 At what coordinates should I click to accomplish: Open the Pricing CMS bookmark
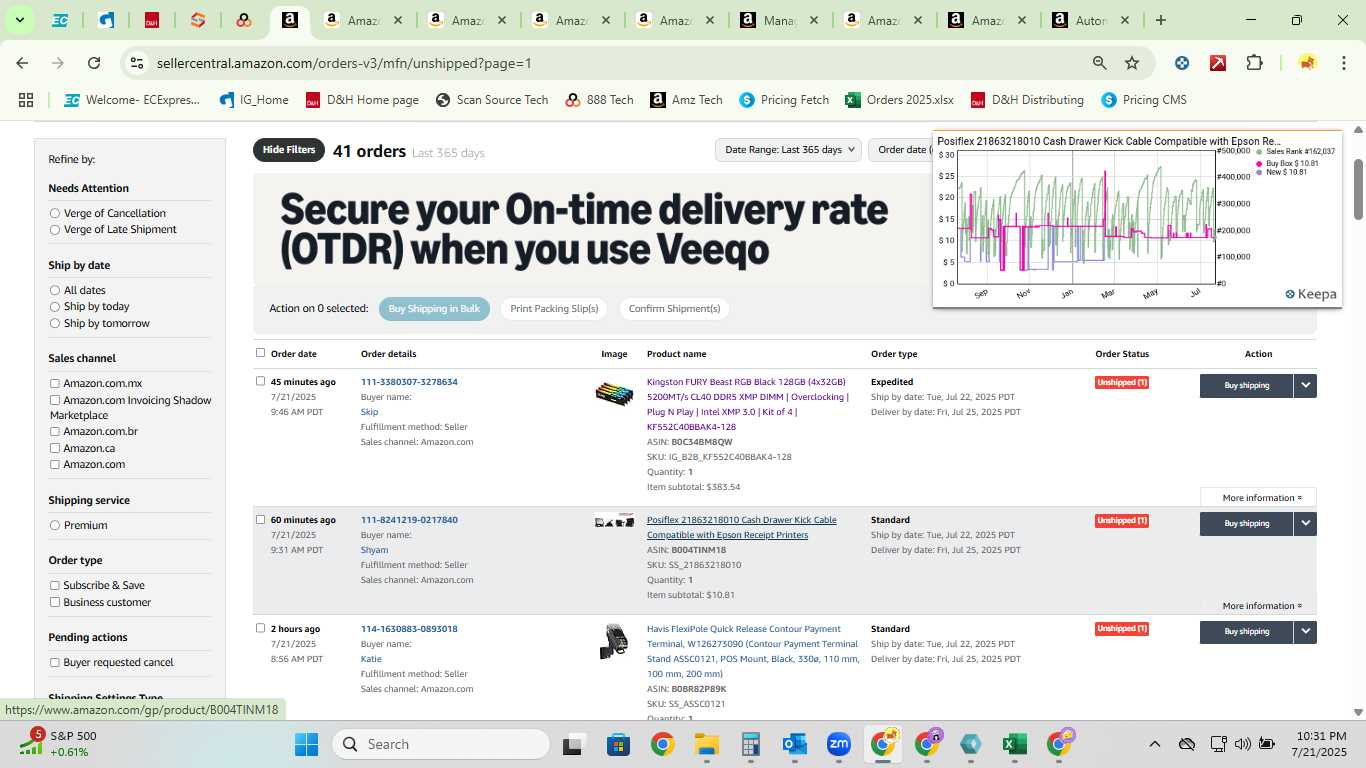point(1144,100)
